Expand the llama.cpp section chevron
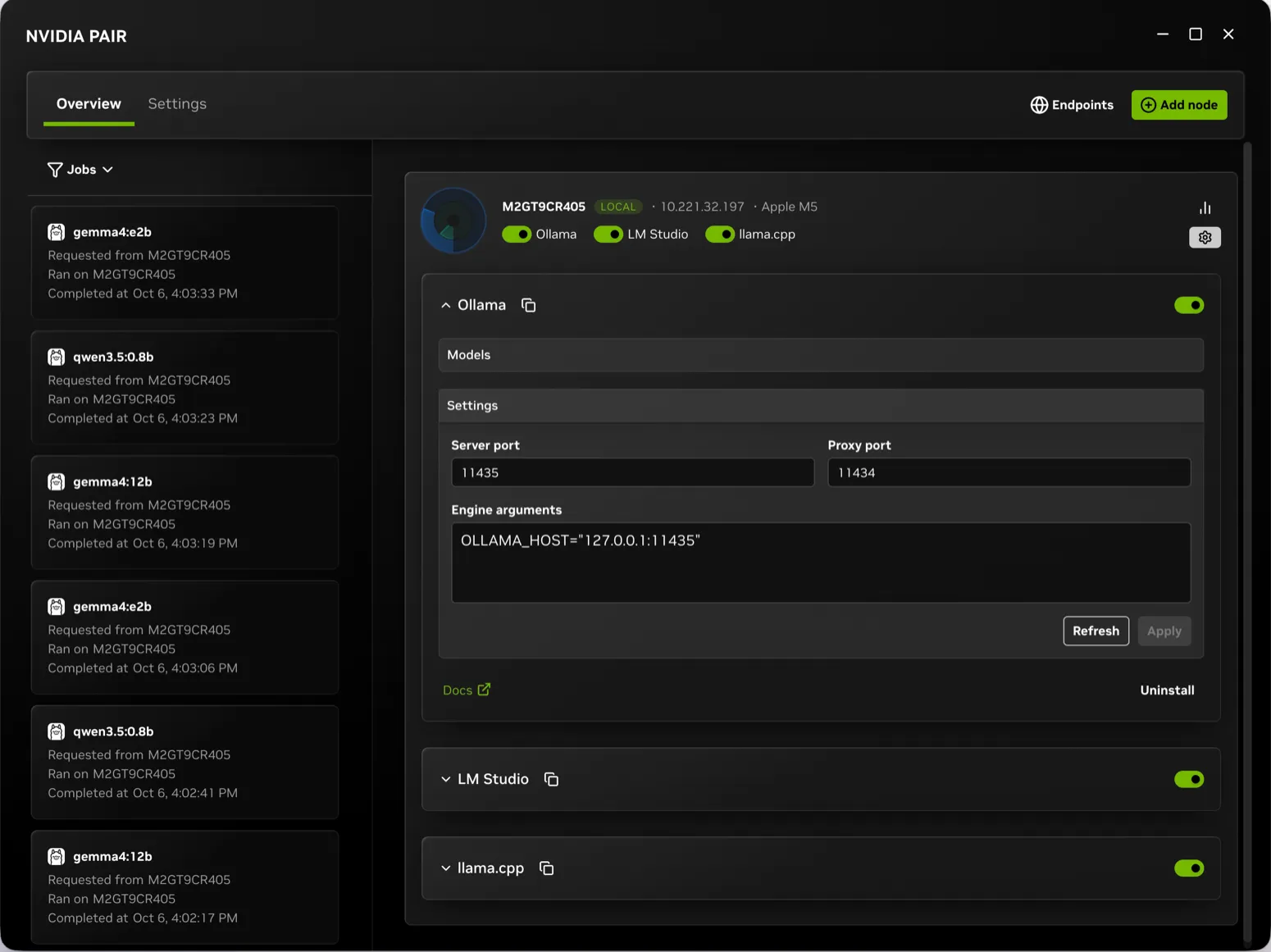 (x=445, y=868)
